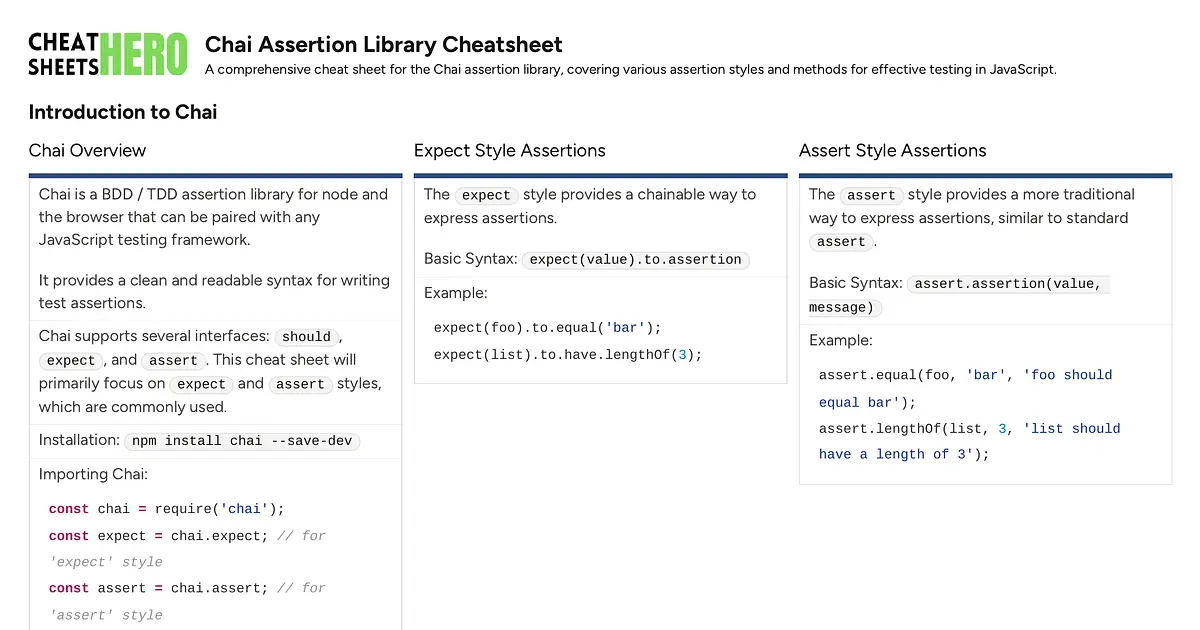Click the assert.assertion(value, message) syntax chip
Viewport: 1200px width, 630px height.
pos(1008,283)
